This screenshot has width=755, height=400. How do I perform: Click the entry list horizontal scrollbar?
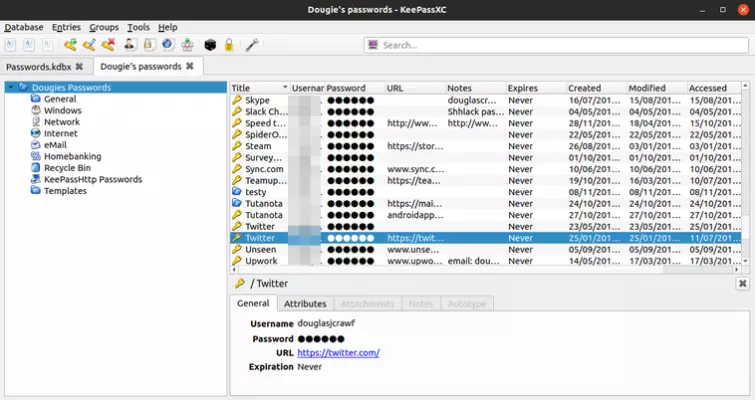coord(485,270)
